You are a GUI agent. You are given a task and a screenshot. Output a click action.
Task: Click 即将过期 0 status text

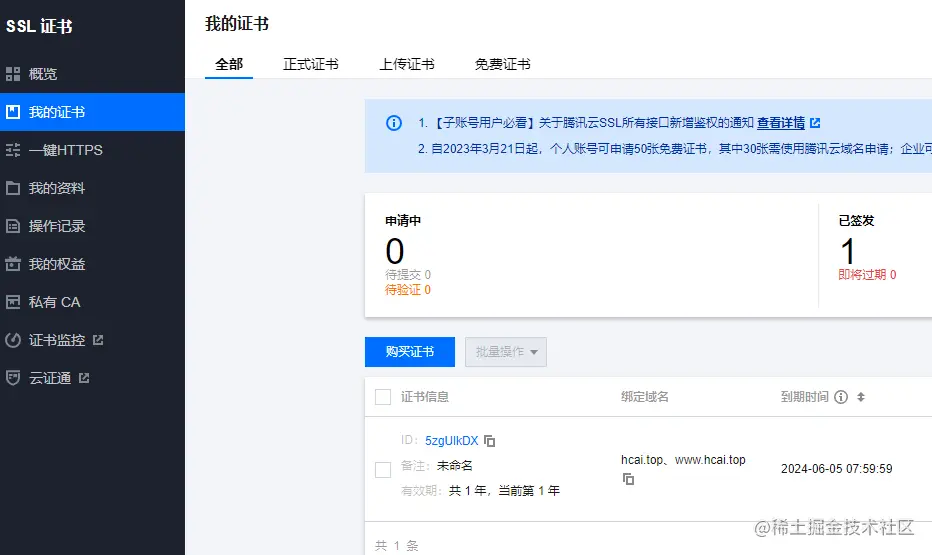tap(867, 275)
